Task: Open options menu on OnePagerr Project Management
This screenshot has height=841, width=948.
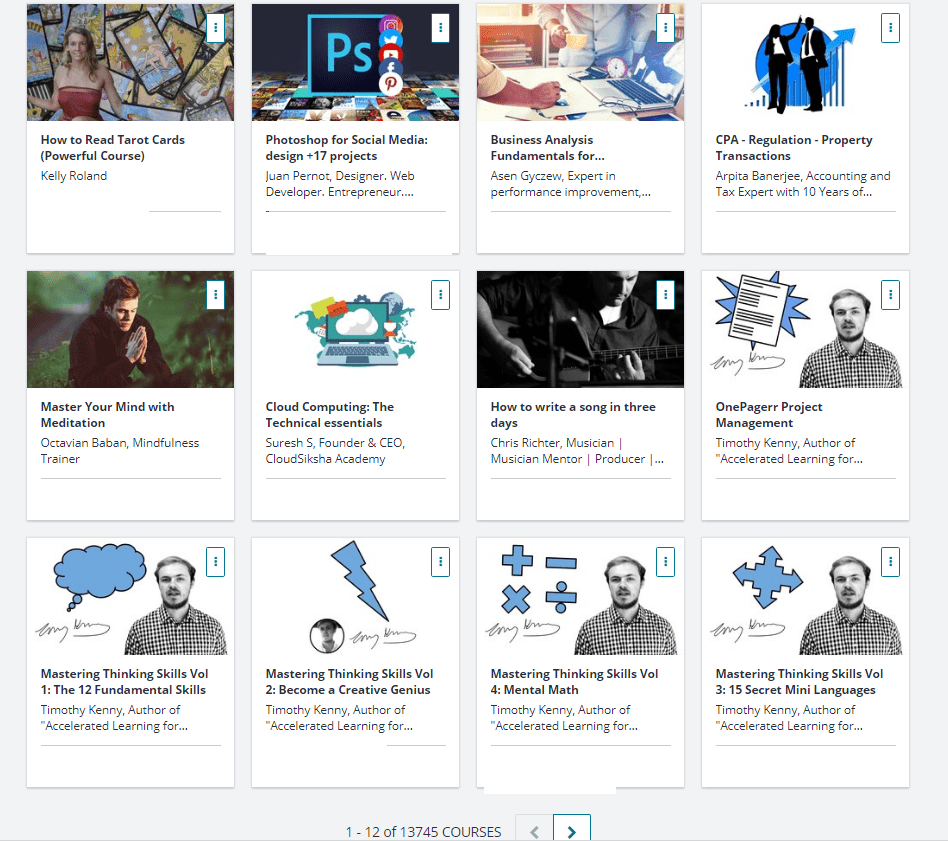Action: click(x=890, y=295)
